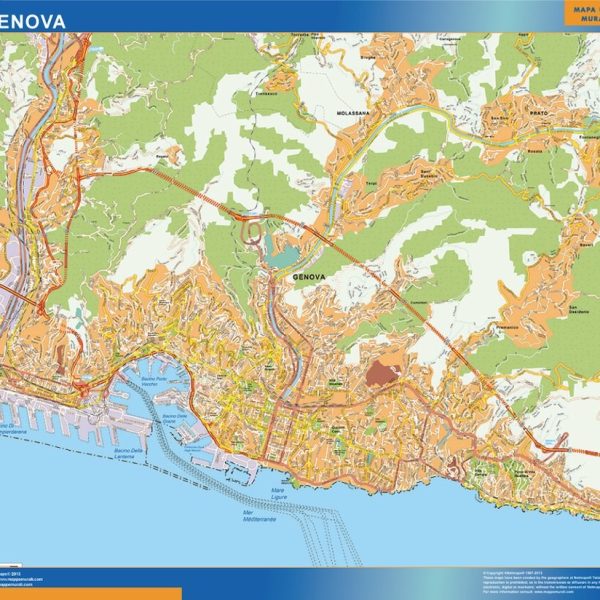
Task: Click the Sant'Eusebio place label
Action: [429, 174]
